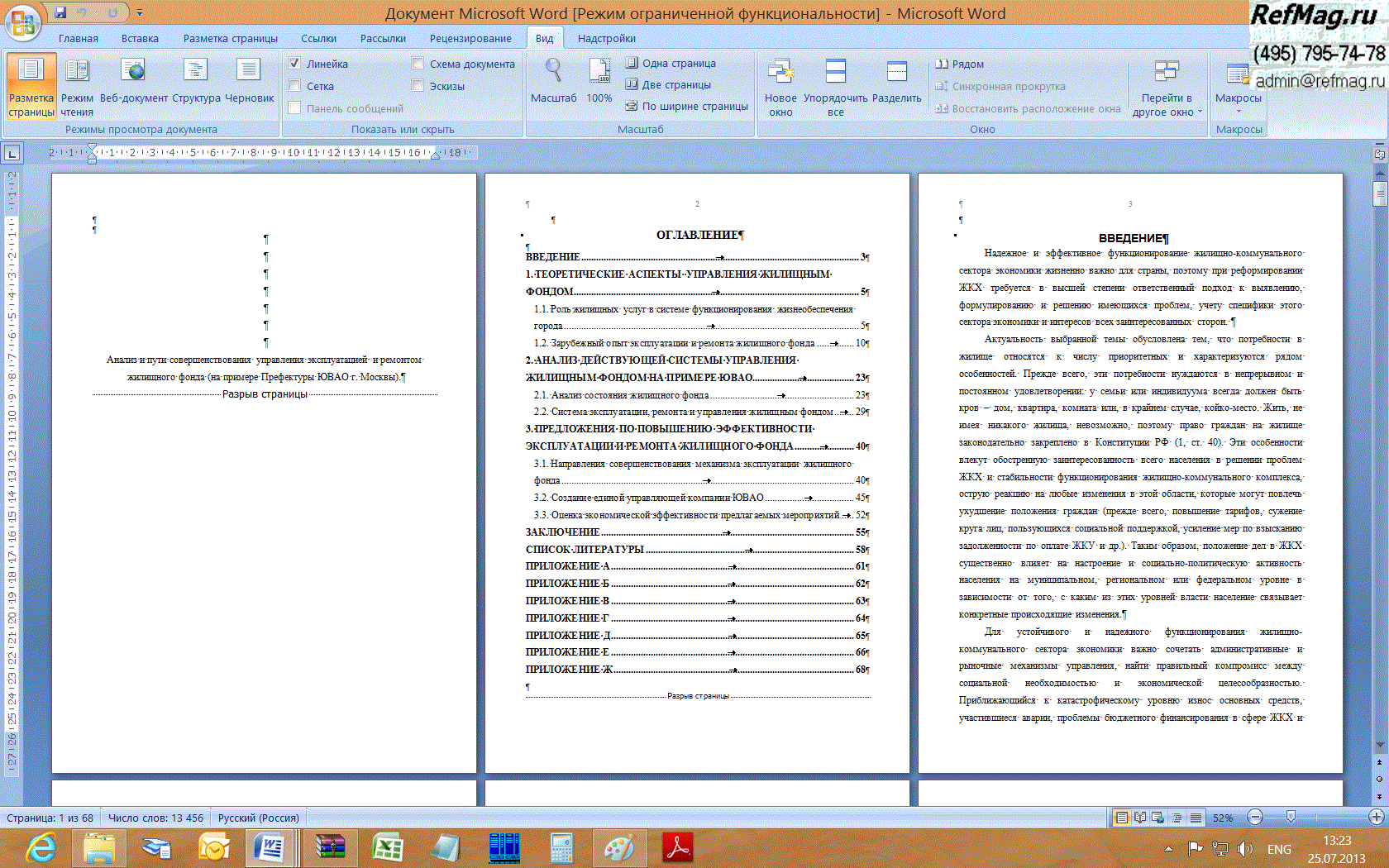The width and height of the screenshot is (1389, 868).
Task: Open the Web-документ view mode
Action: point(133,82)
